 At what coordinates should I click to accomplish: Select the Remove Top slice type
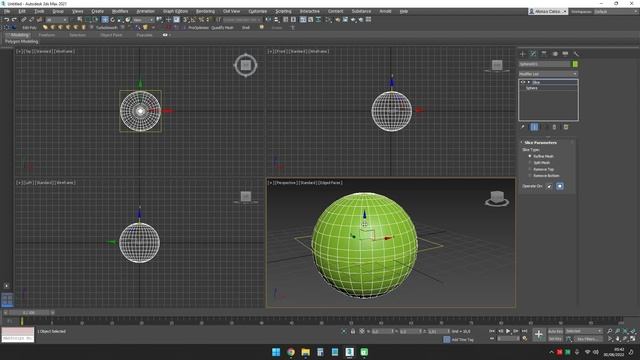click(530, 169)
